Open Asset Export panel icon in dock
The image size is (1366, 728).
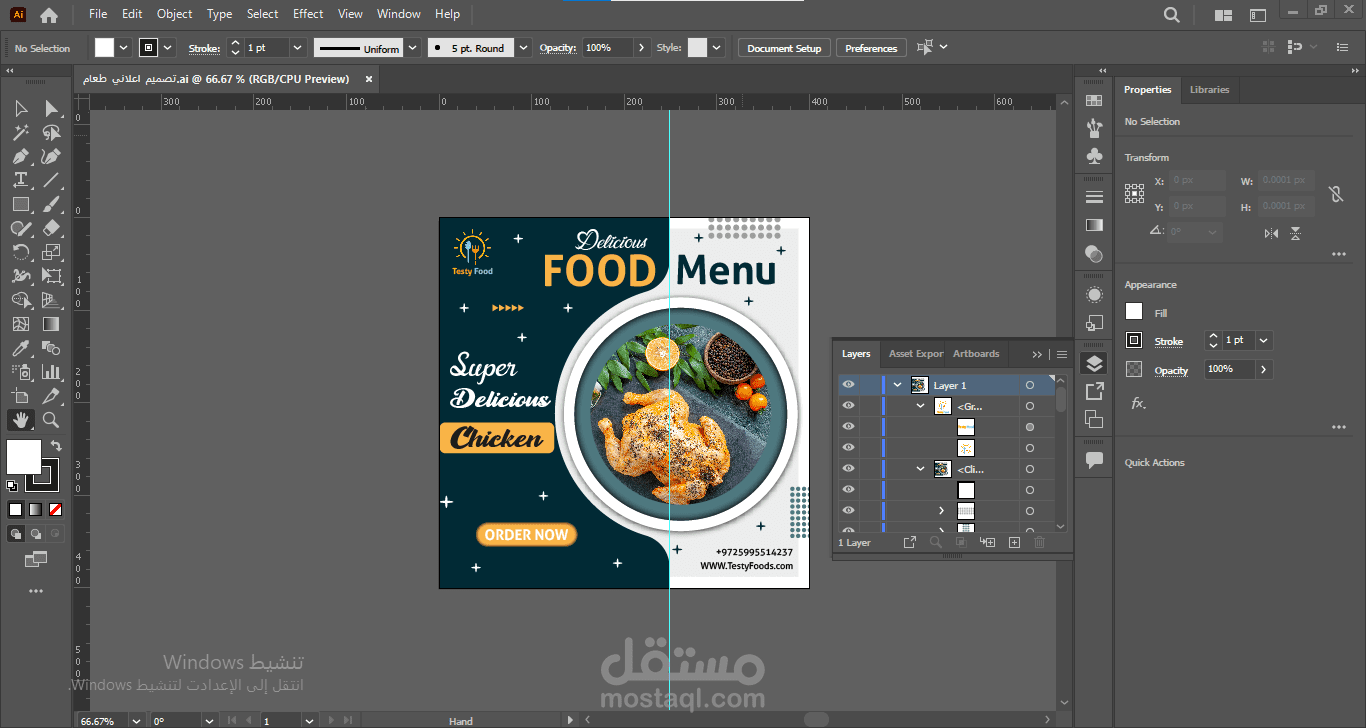pyautogui.click(x=1094, y=391)
